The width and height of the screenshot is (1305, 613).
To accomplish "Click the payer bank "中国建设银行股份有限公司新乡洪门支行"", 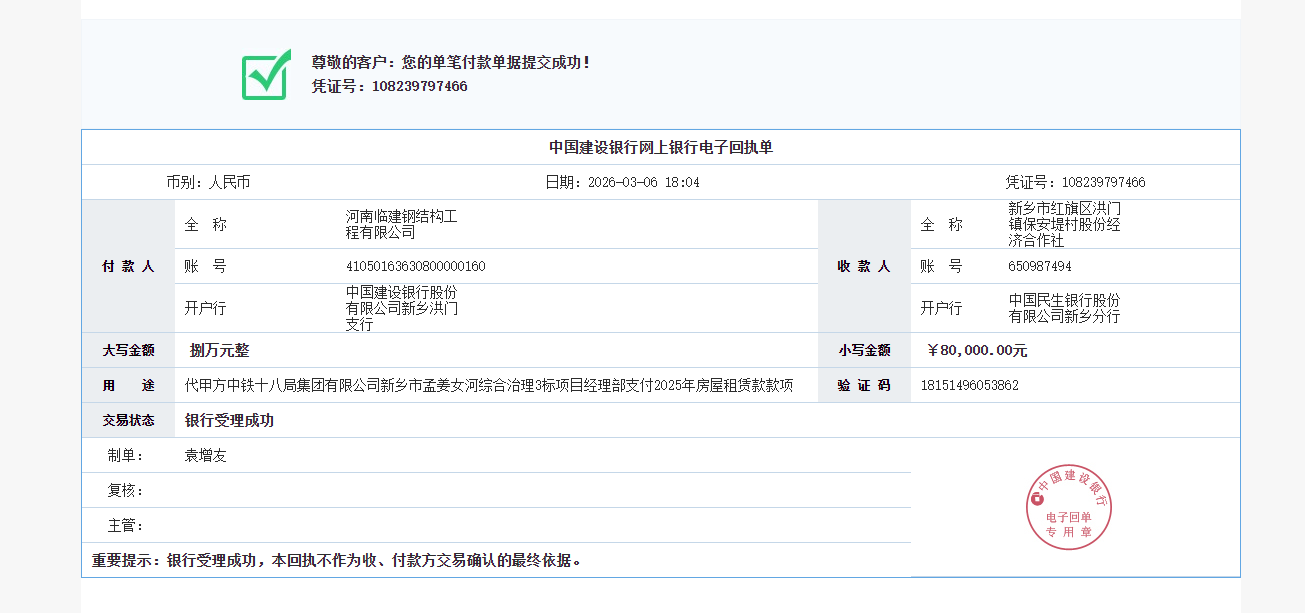I will click(401, 308).
